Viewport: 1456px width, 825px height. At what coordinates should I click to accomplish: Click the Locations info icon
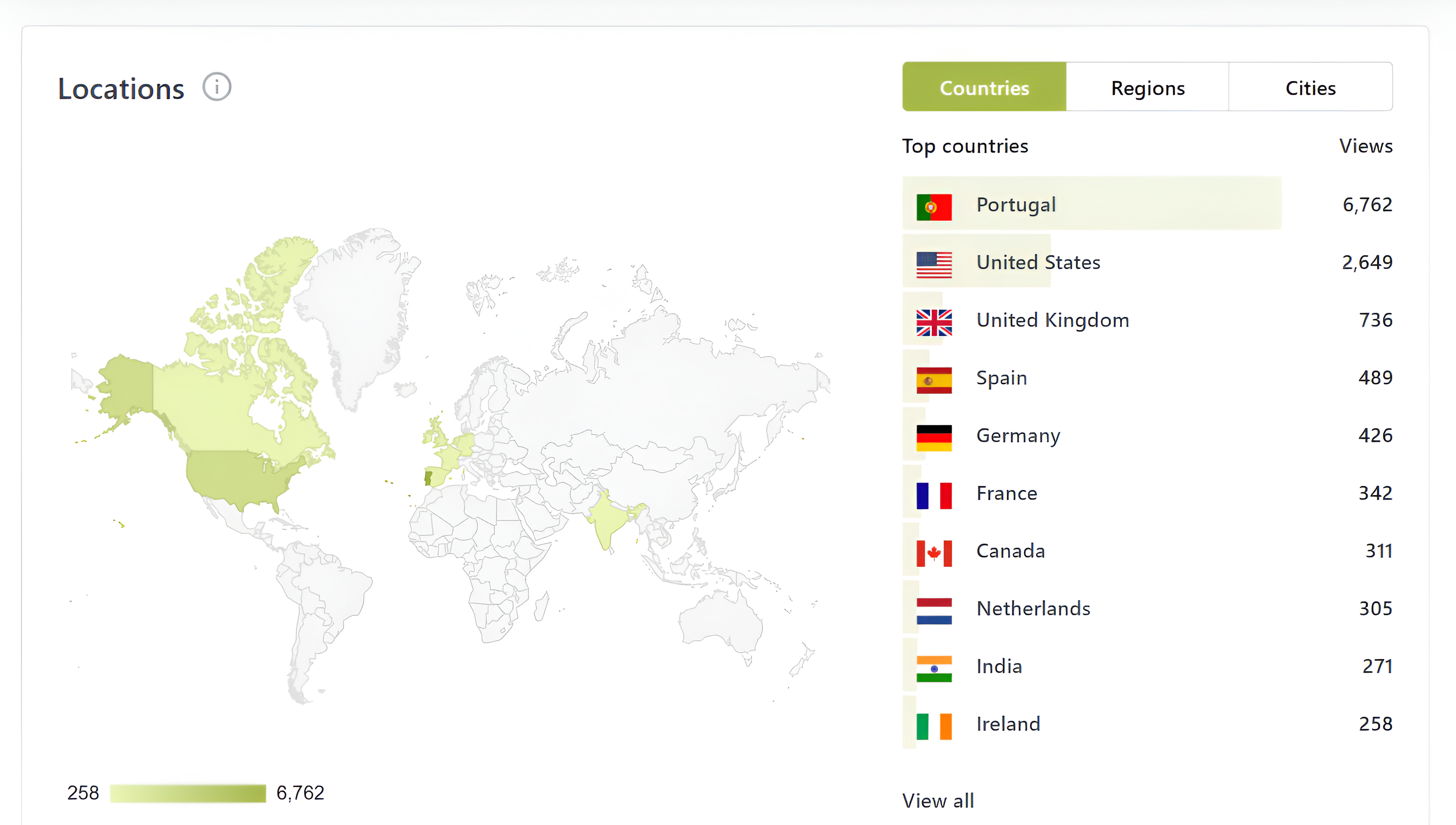217,87
